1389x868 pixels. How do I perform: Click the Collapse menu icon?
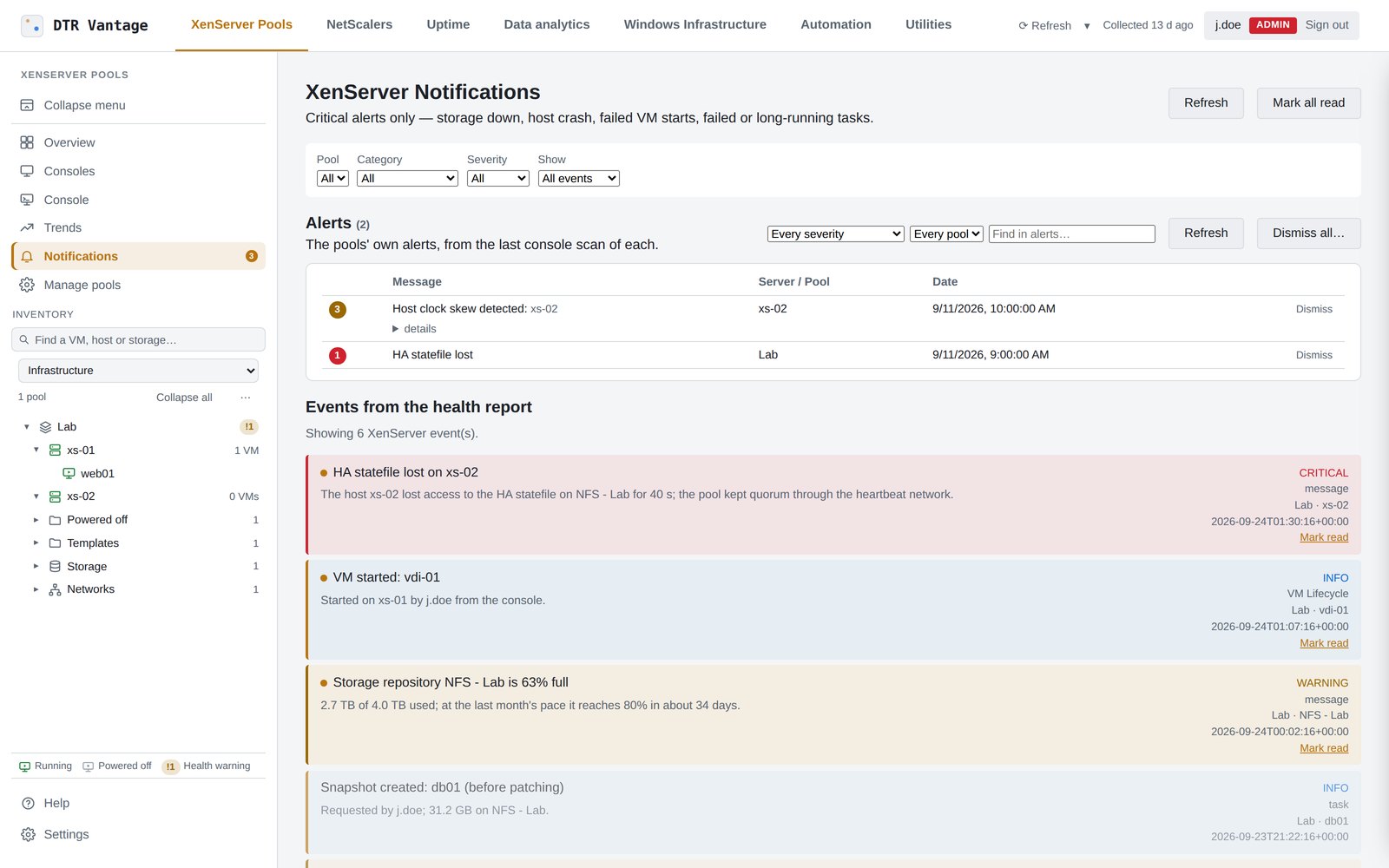[27, 105]
